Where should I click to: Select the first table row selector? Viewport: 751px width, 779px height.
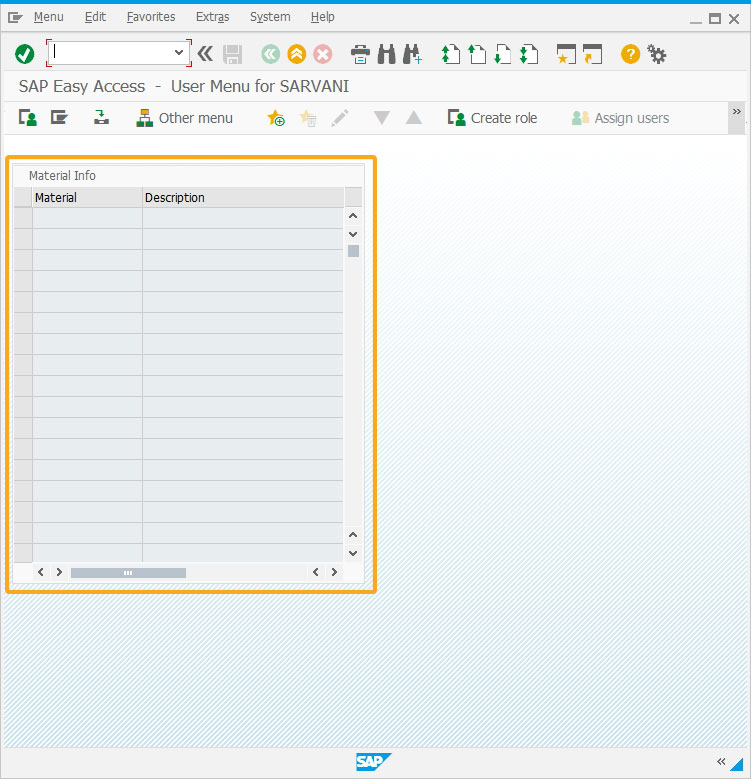point(23,218)
